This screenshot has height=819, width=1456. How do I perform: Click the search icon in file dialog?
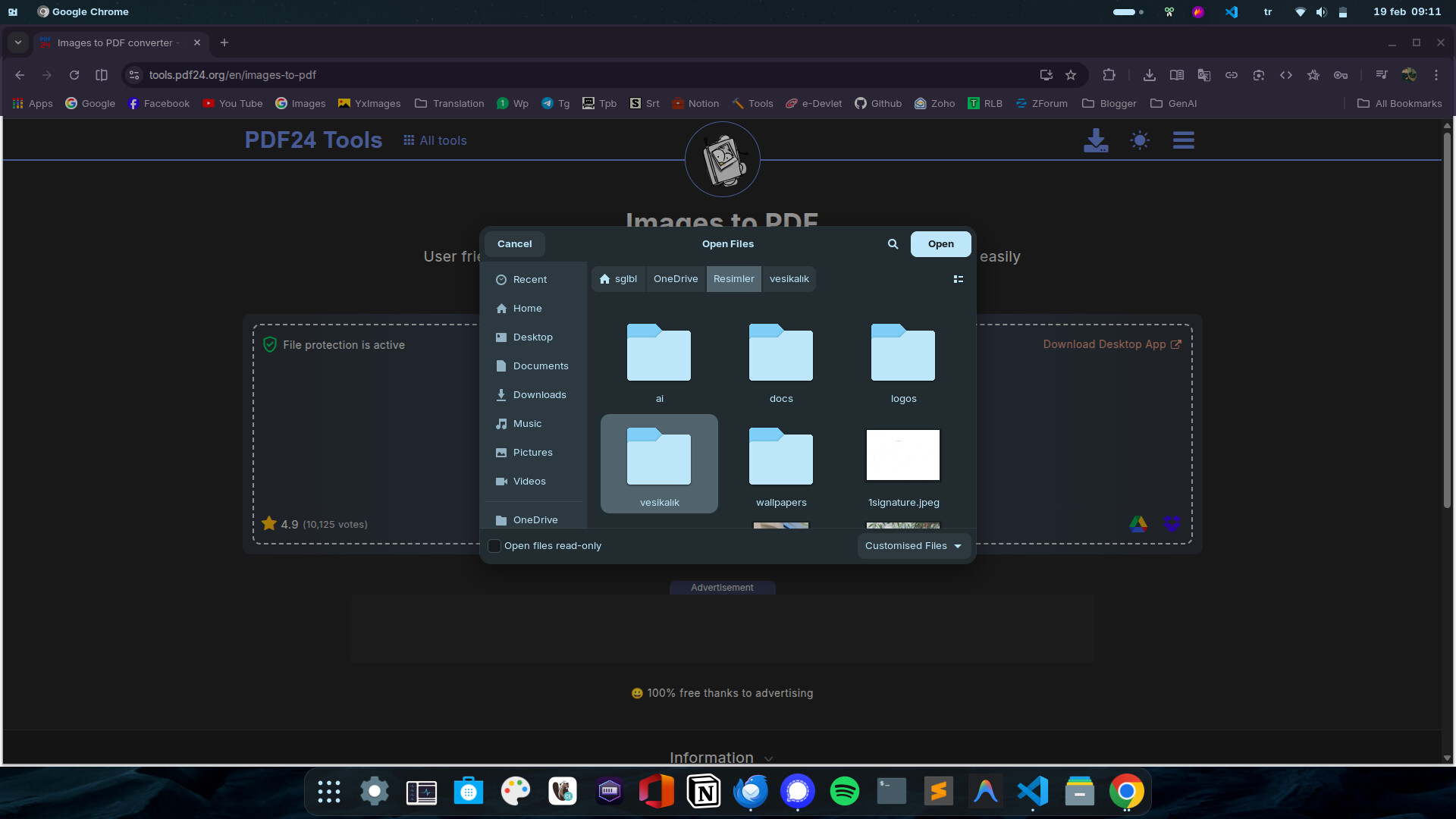click(x=893, y=244)
